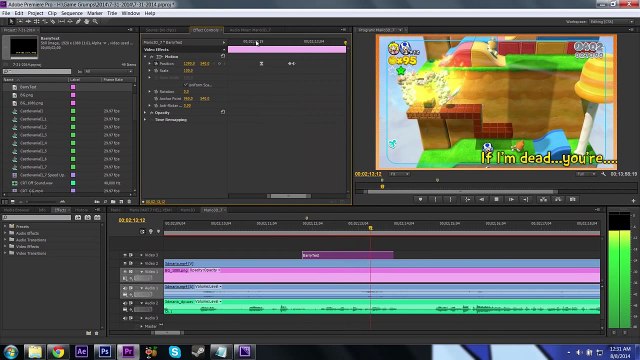The width and height of the screenshot is (640, 360).
Task: Hide Video 2 track with eye icon
Action: (125, 263)
